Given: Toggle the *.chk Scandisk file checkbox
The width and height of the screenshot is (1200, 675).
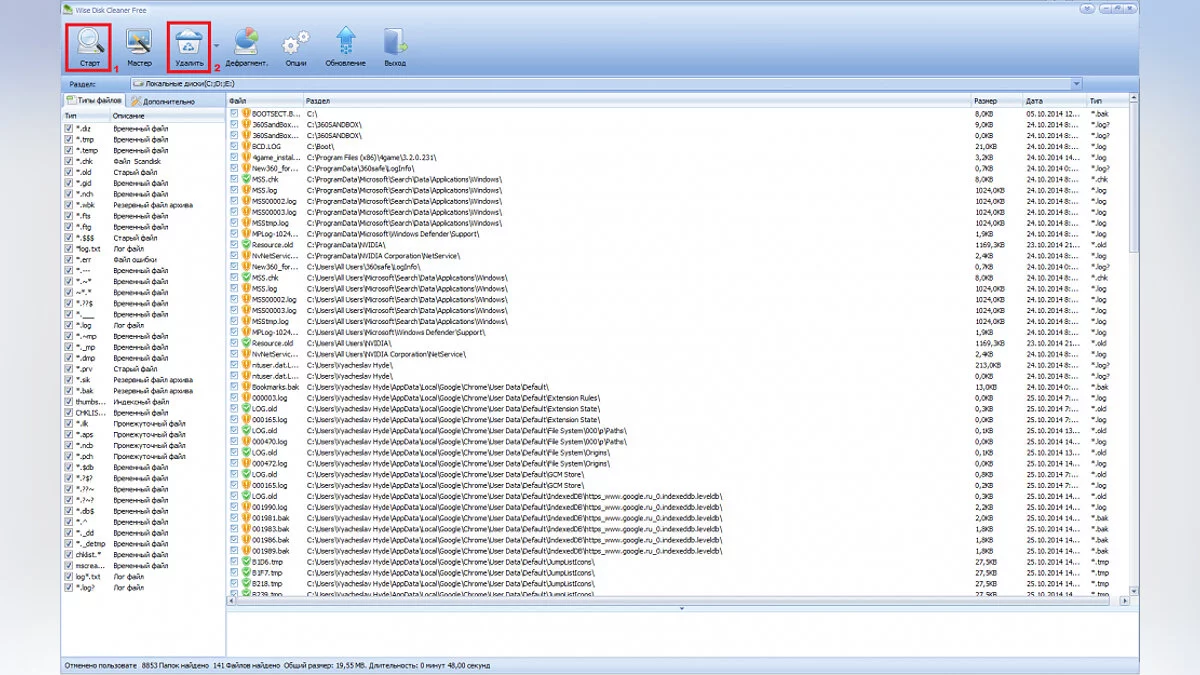Looking at the screenshot, I should pos(68,161).
